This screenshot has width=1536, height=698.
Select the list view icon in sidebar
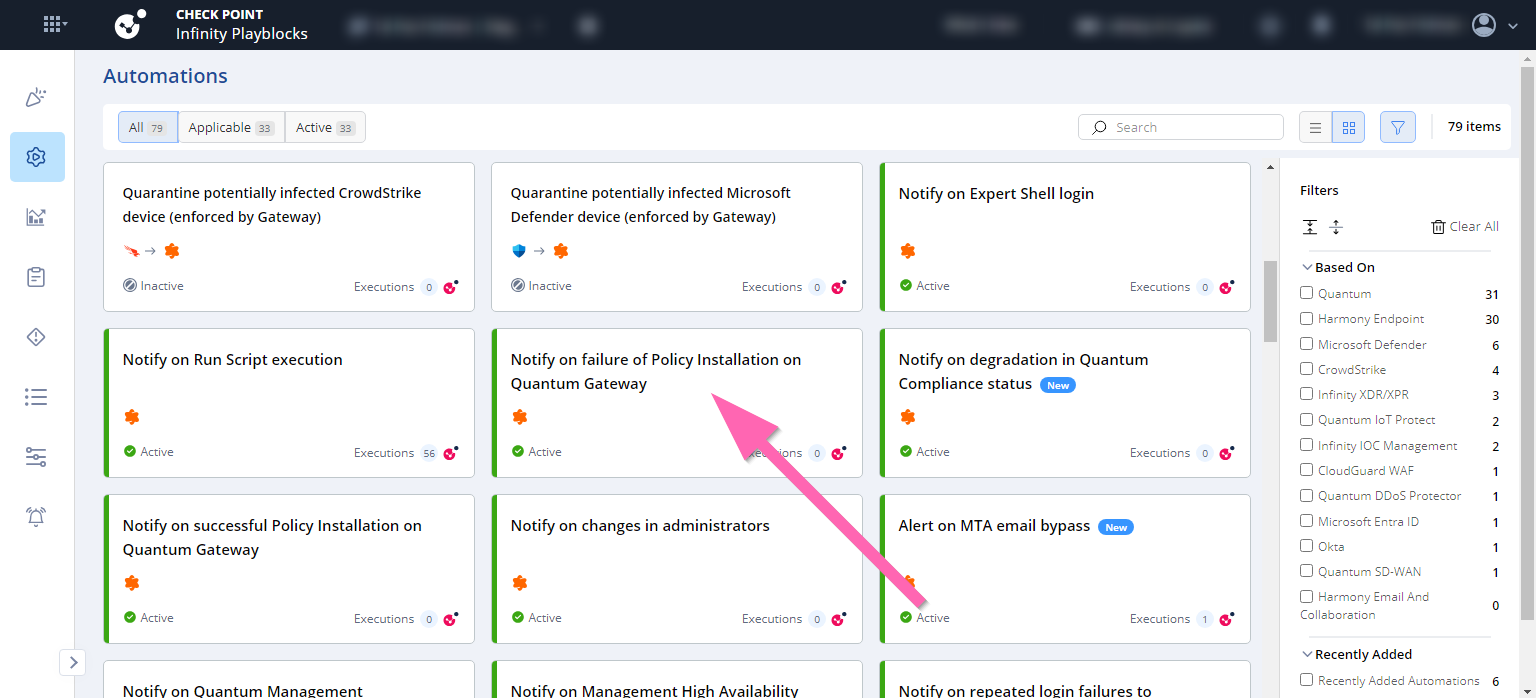point(36,396)
